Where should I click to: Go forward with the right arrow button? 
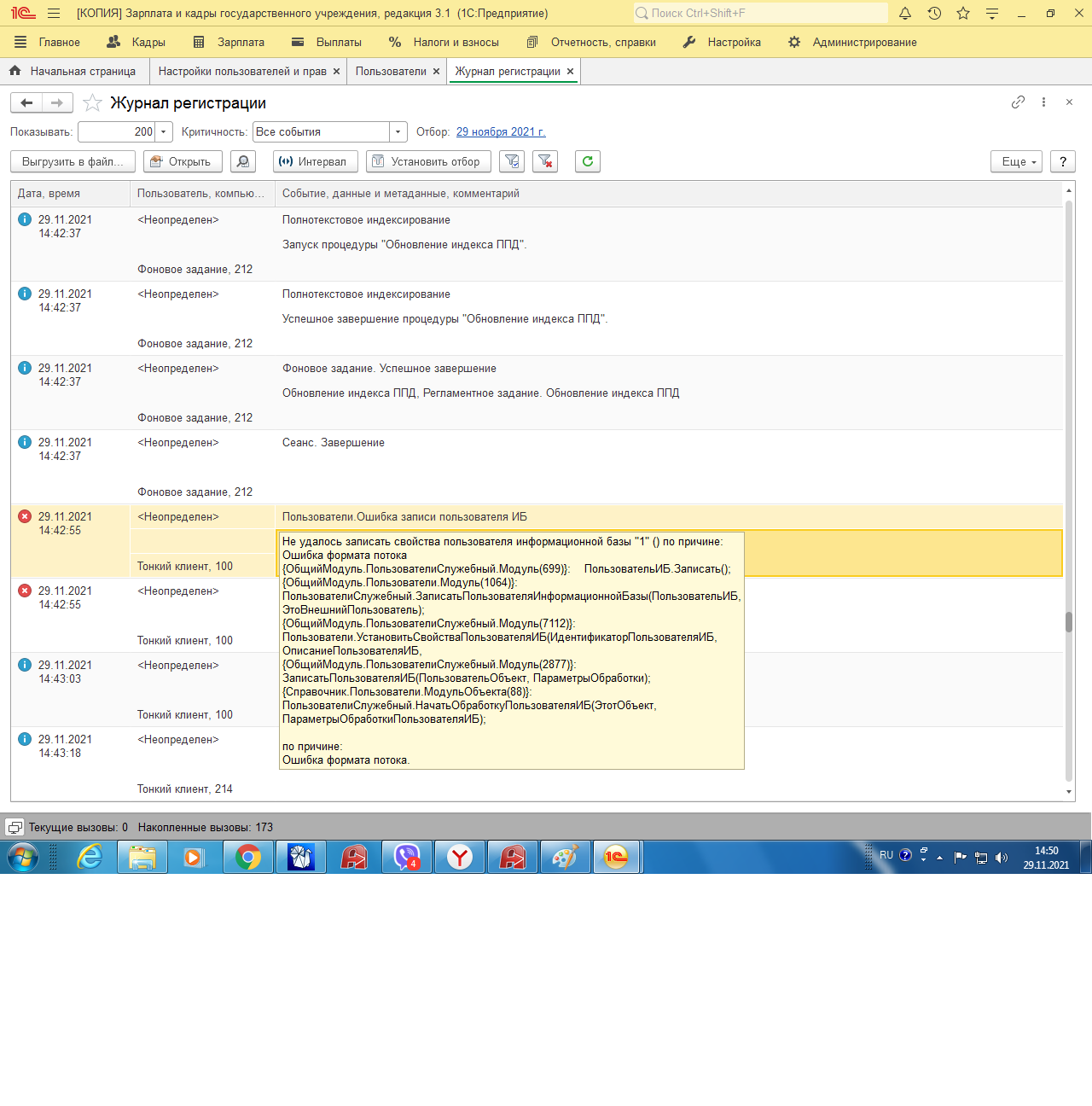[57, 103]
